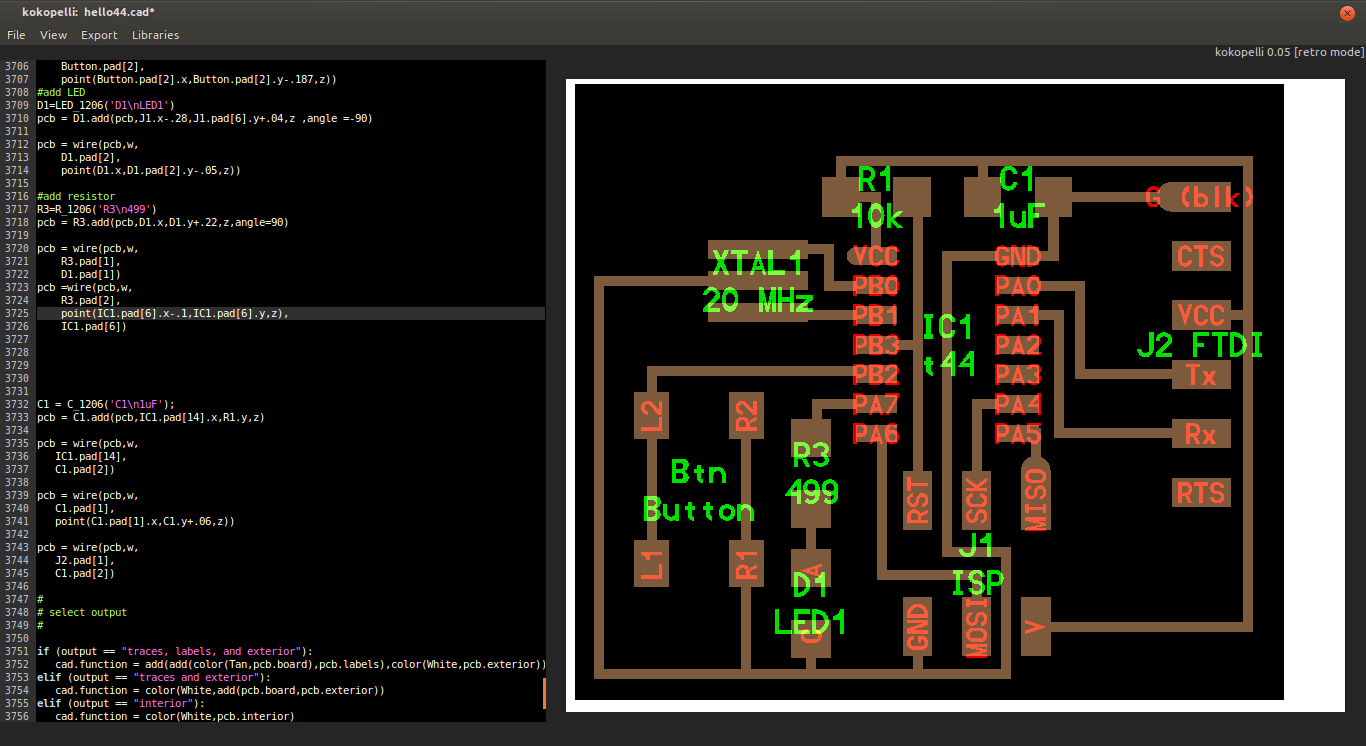The height and width of the screenshot is (746, 1366).
Task: Click line number 3746 in the gutter
Action: tap(17, 586)
